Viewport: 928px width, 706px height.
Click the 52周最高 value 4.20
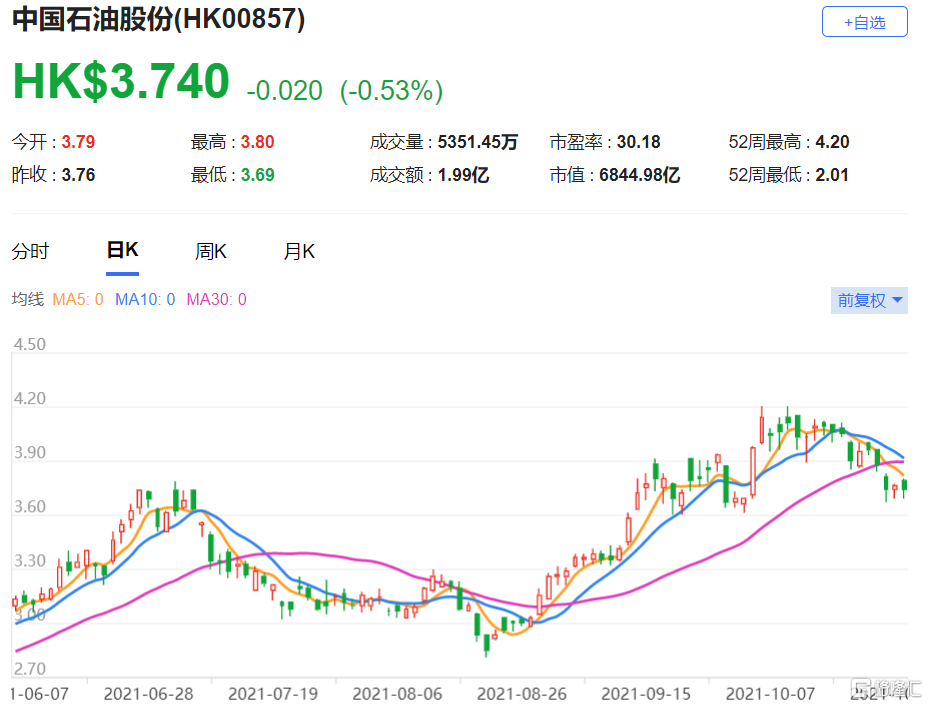[x=832, y=142]
